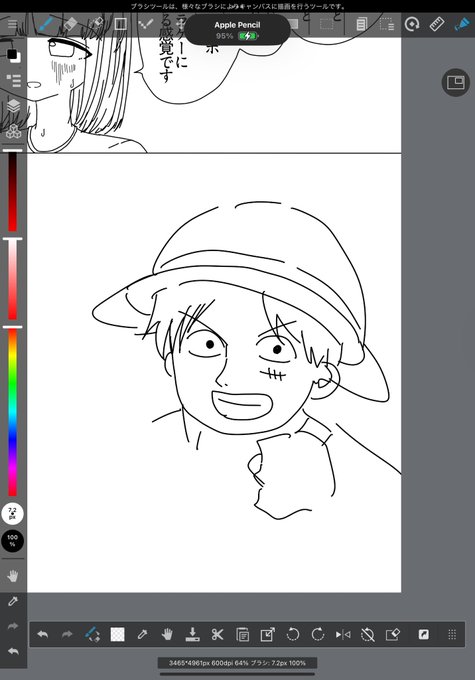Adjust the dark-red brightness slider

tap(13, 191)
